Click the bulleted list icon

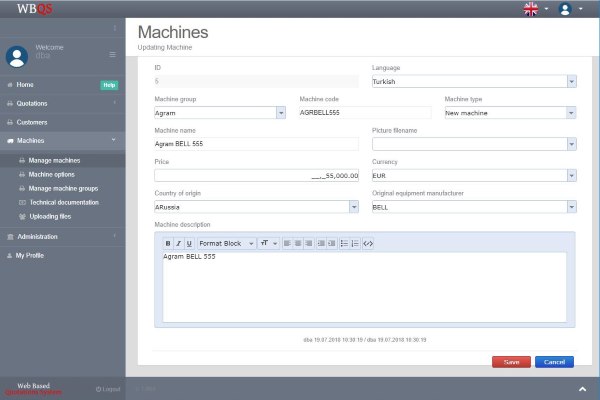[344, 243]
